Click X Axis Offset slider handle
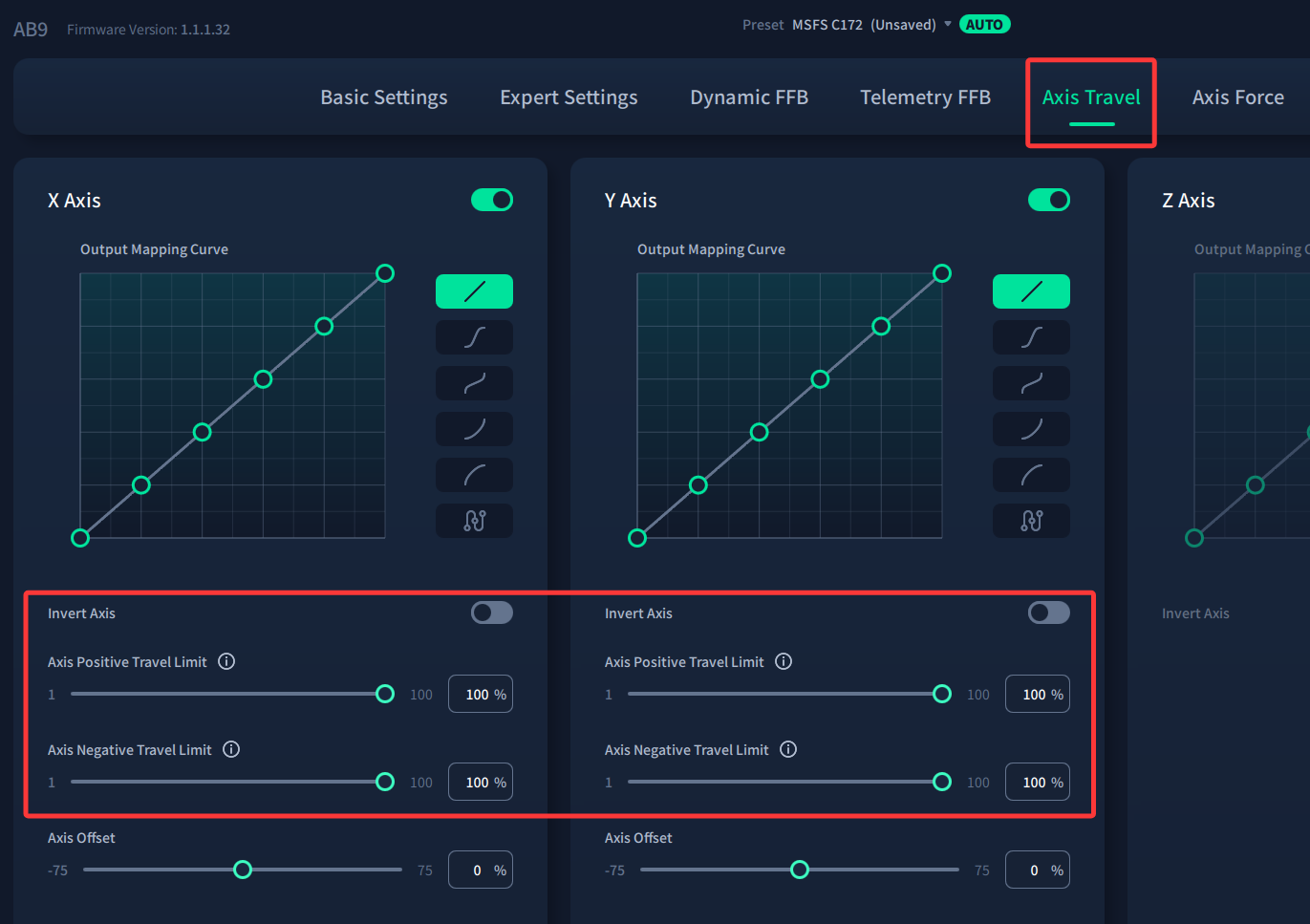Screen dimensions: 1310x924 (x=243, y=870)
